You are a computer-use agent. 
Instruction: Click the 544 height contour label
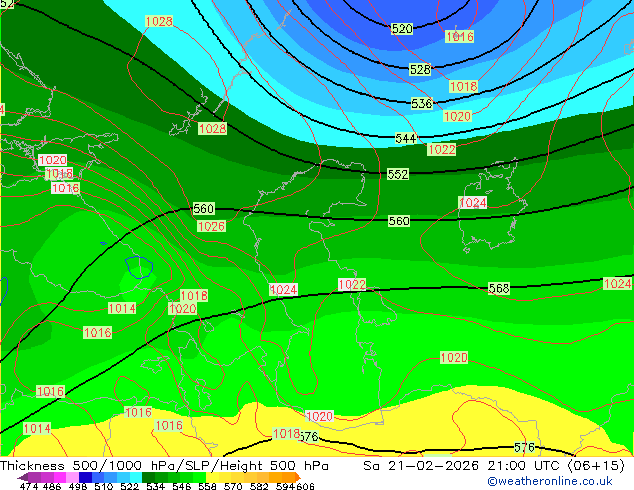pos(406,139)
